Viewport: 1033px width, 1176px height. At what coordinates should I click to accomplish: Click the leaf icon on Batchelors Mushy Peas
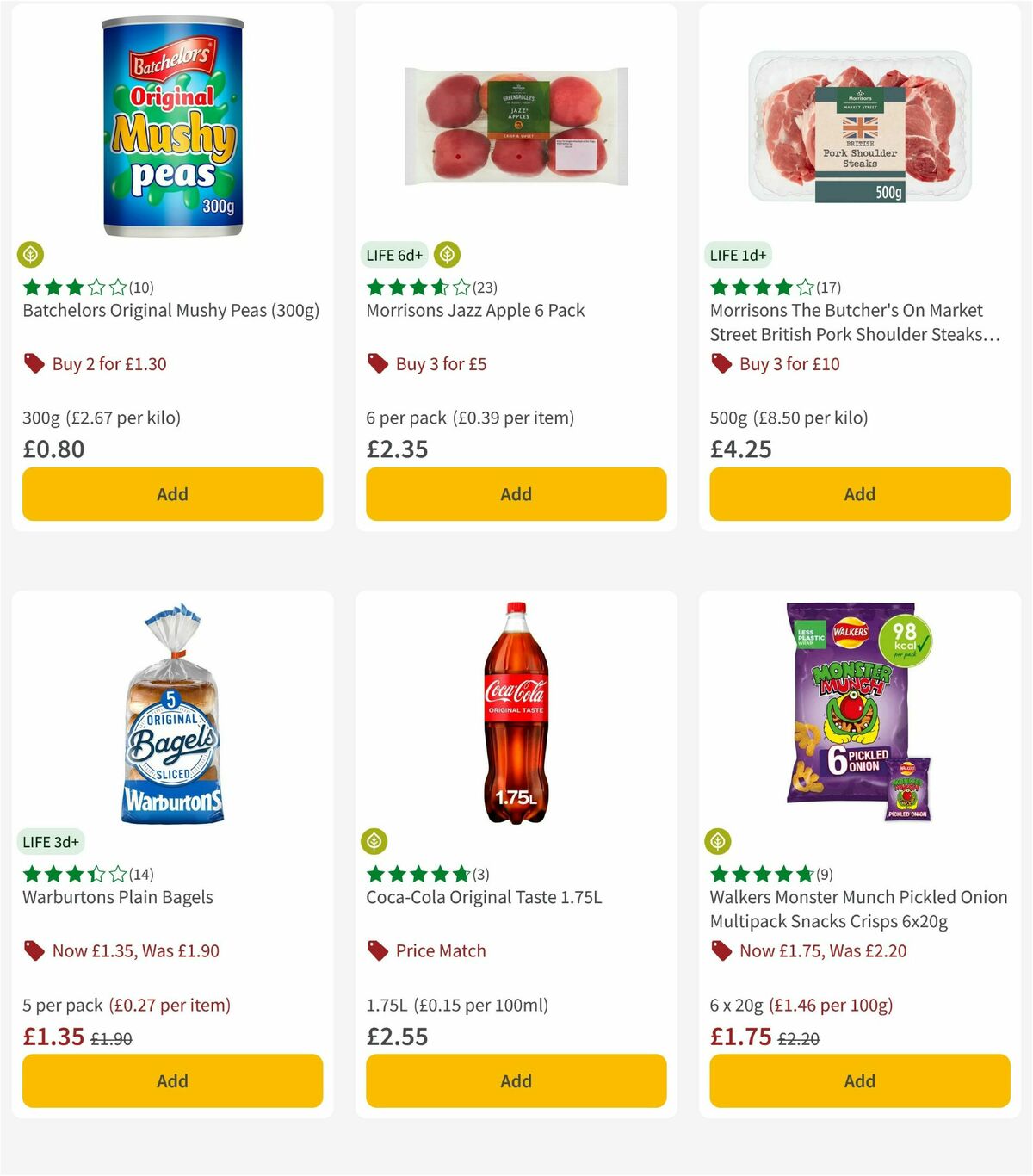[x=31, y=255]
